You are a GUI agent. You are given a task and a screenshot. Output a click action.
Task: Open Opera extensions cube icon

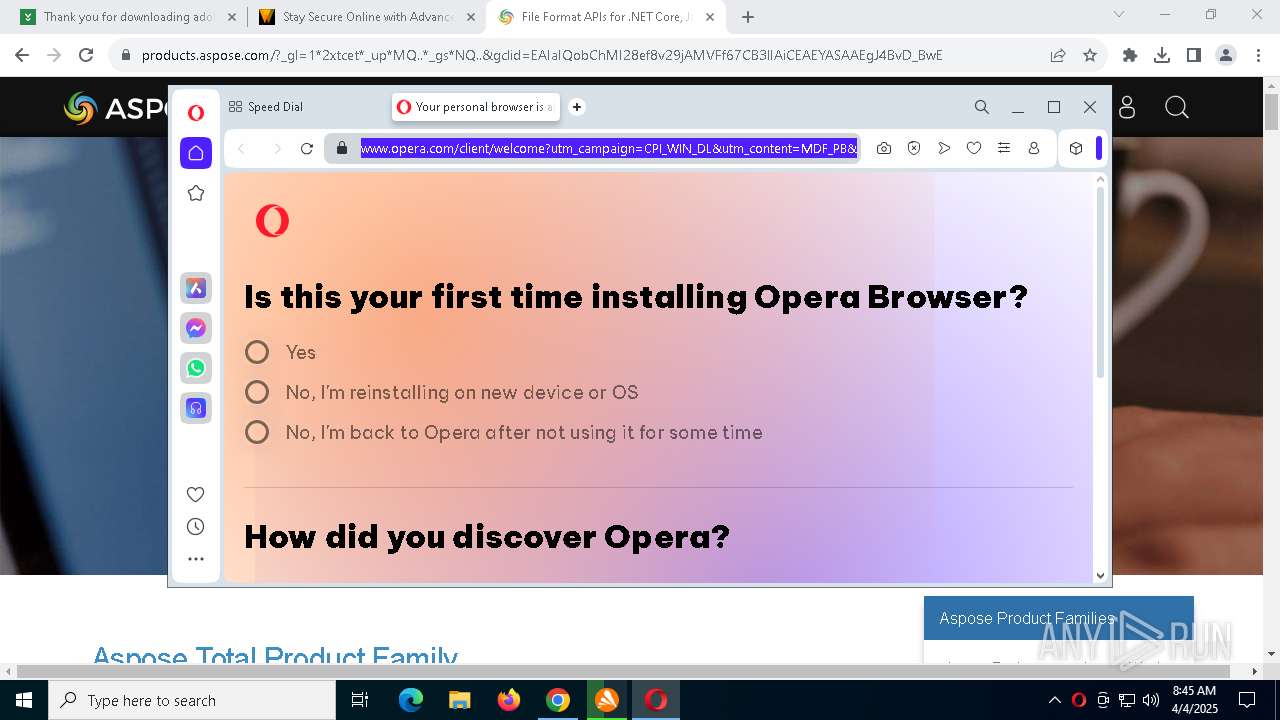[x=1076, y=148]
